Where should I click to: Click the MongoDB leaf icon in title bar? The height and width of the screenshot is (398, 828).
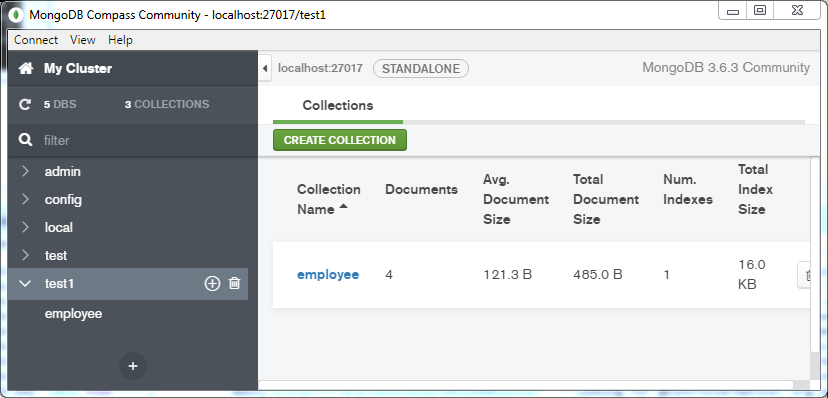(17, 14)
